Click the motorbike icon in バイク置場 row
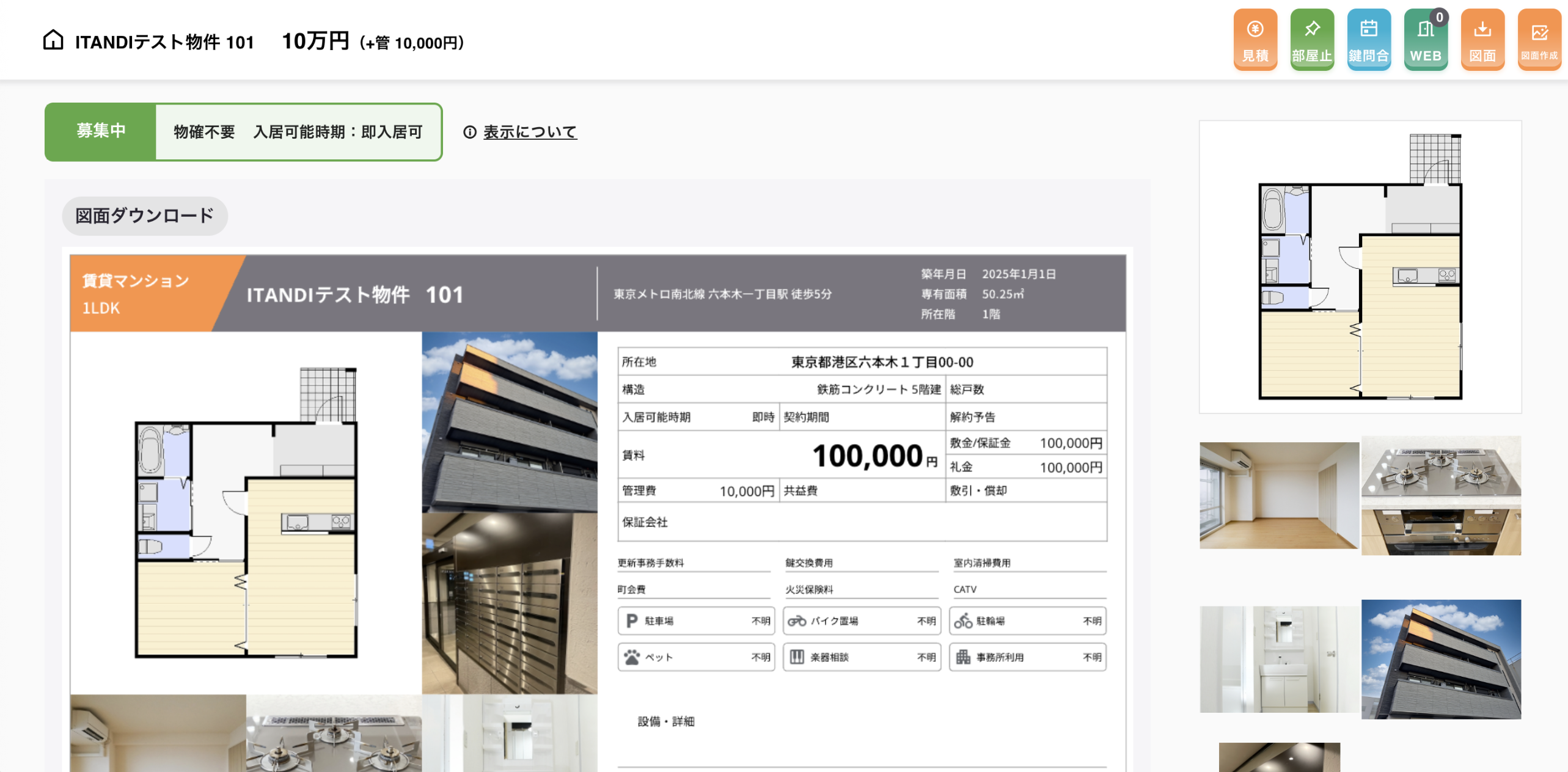This screenshot has height=772, width=1568. click(797, 621)
